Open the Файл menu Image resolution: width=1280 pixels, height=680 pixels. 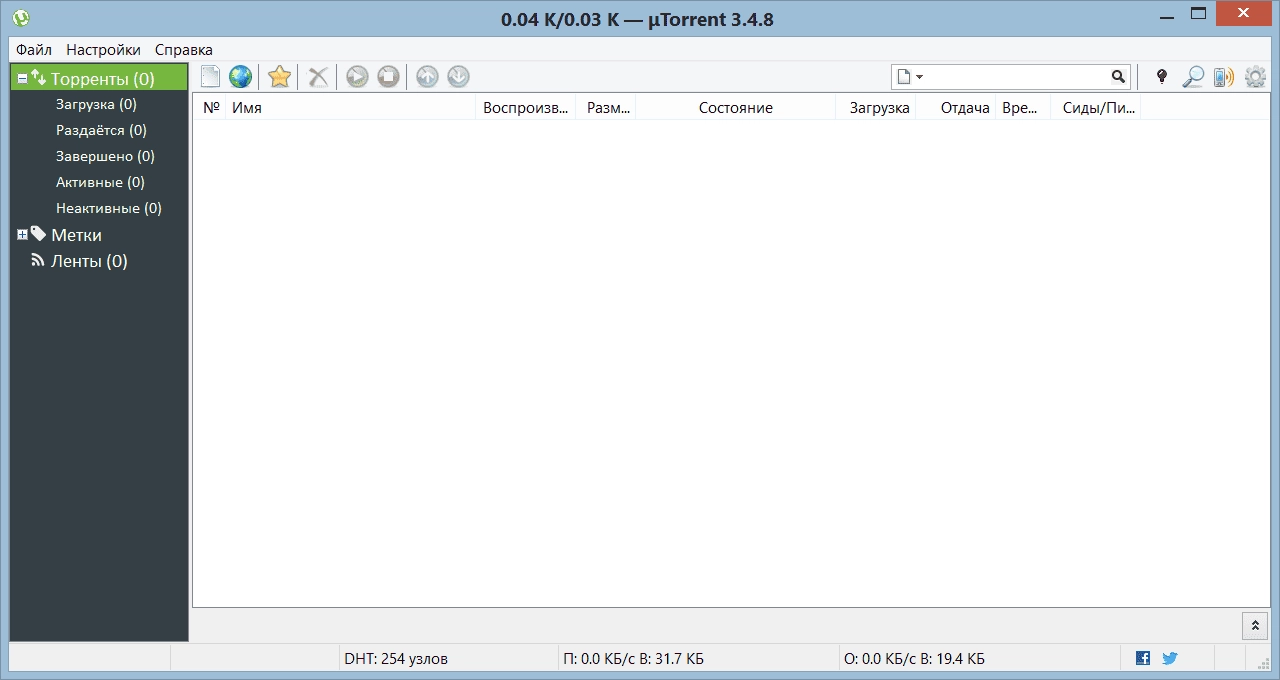tap(33, 49)
